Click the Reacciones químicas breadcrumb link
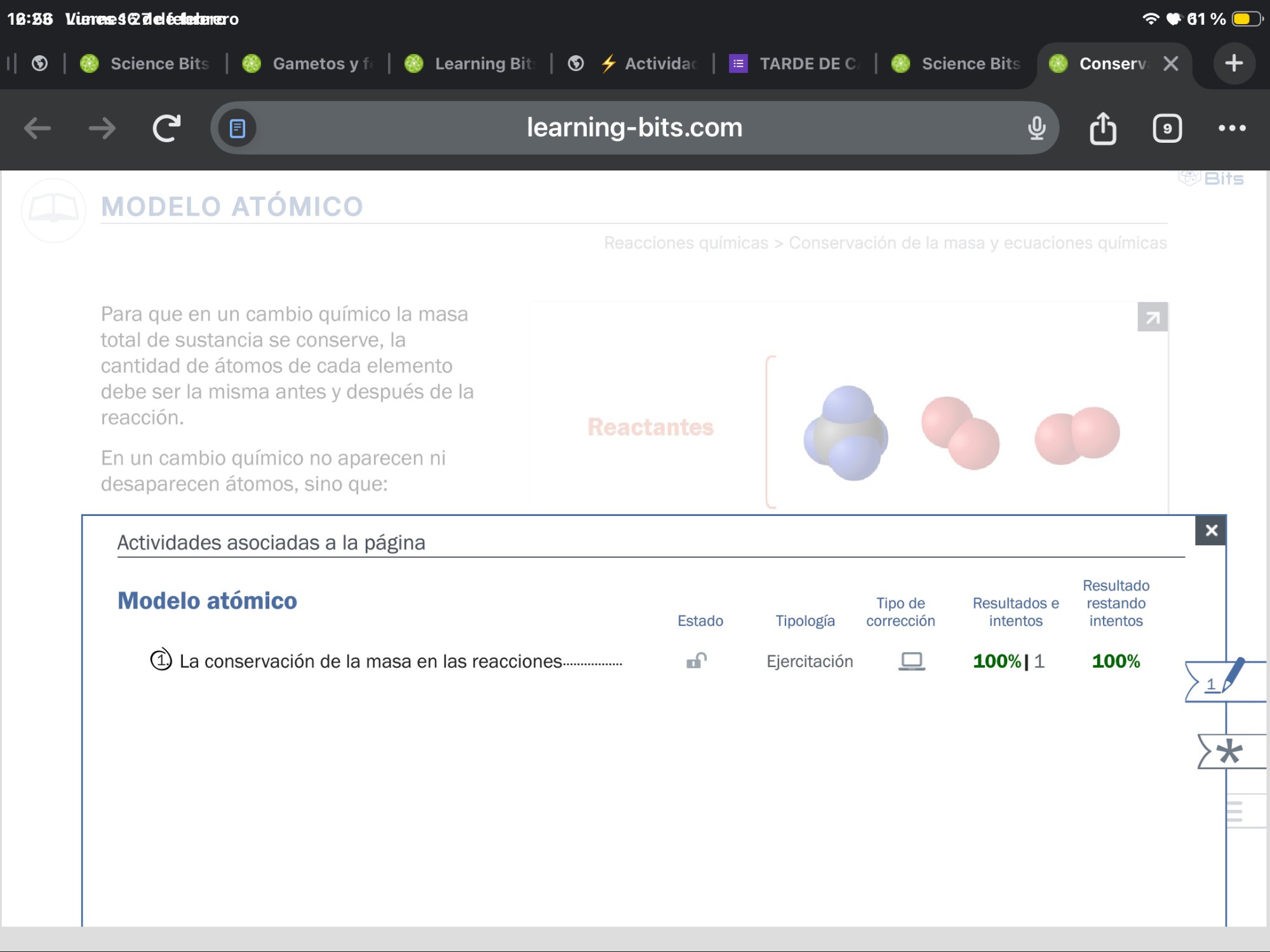 [686, 243]
